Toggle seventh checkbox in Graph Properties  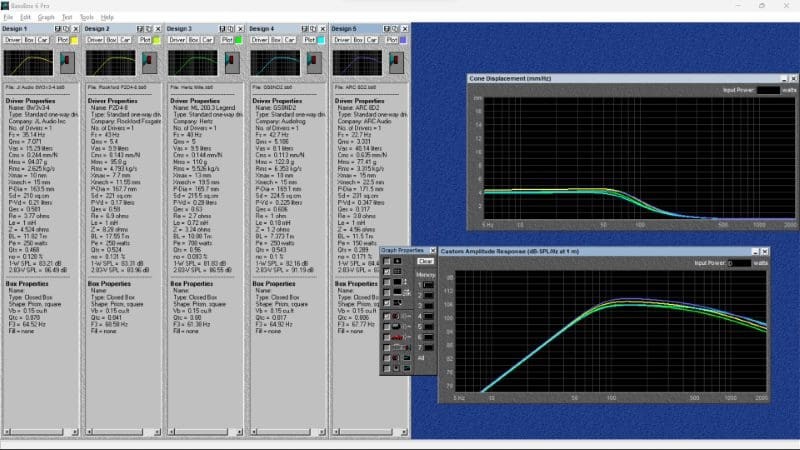click(387, 327)
